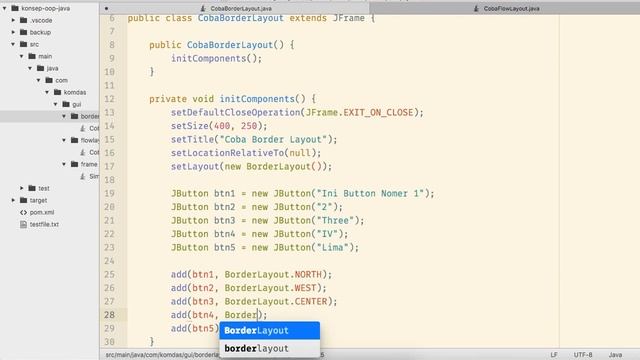Screen dimensions: 640x360
Task: Collapse the src folder arrow
Action: [13, 44]
